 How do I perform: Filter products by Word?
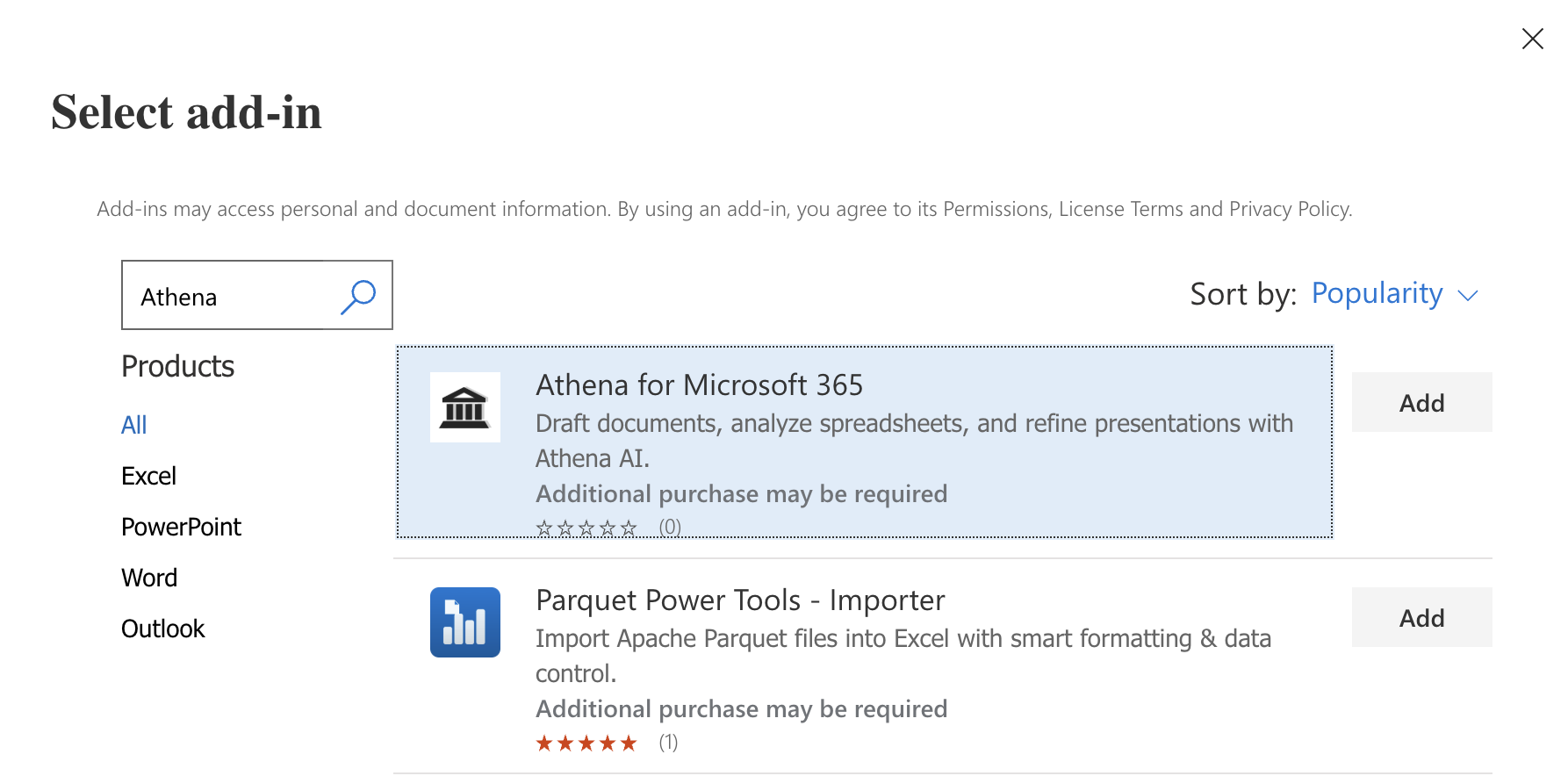149,578
